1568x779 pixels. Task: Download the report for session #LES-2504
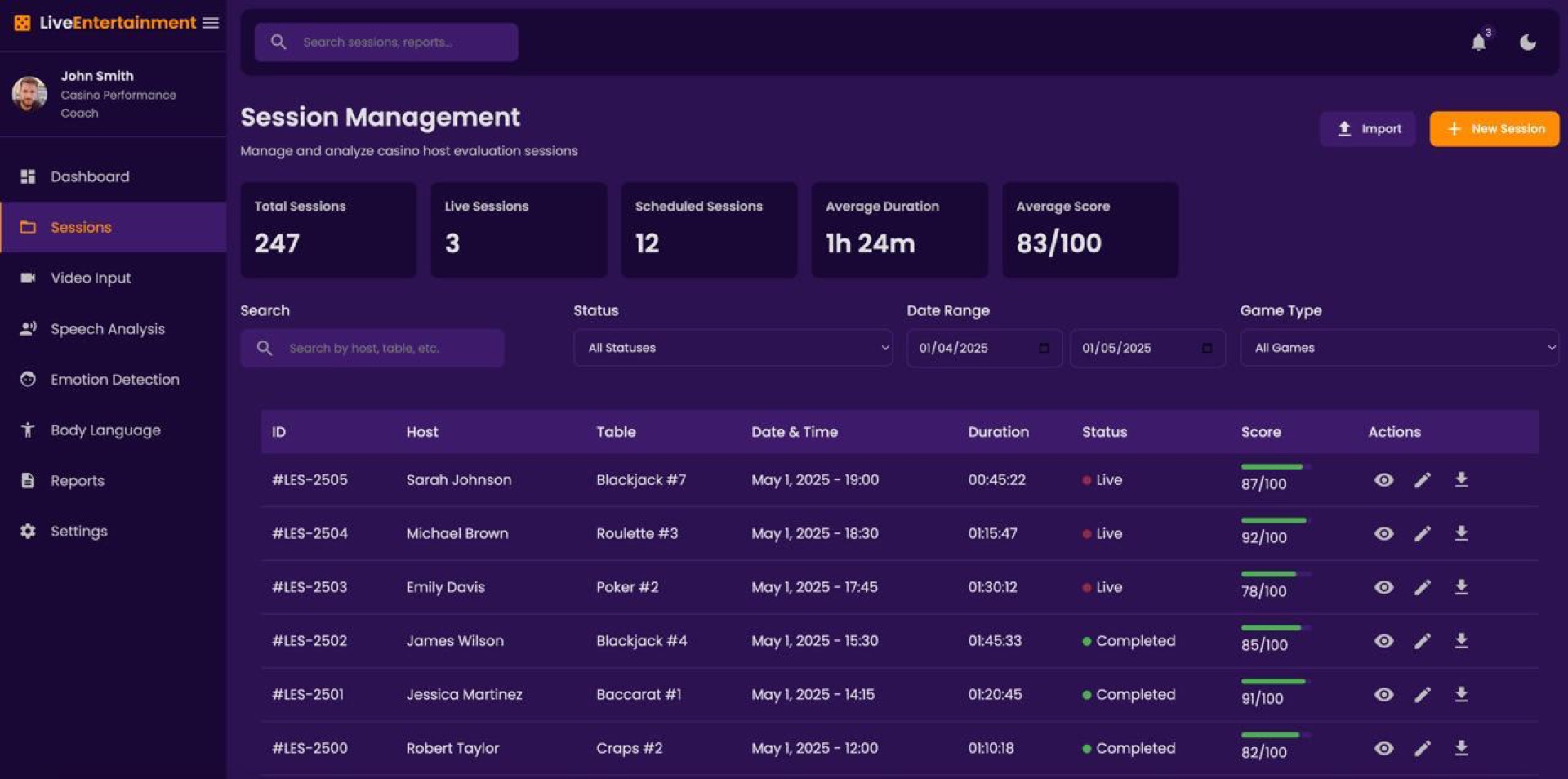coord(1461,533)
